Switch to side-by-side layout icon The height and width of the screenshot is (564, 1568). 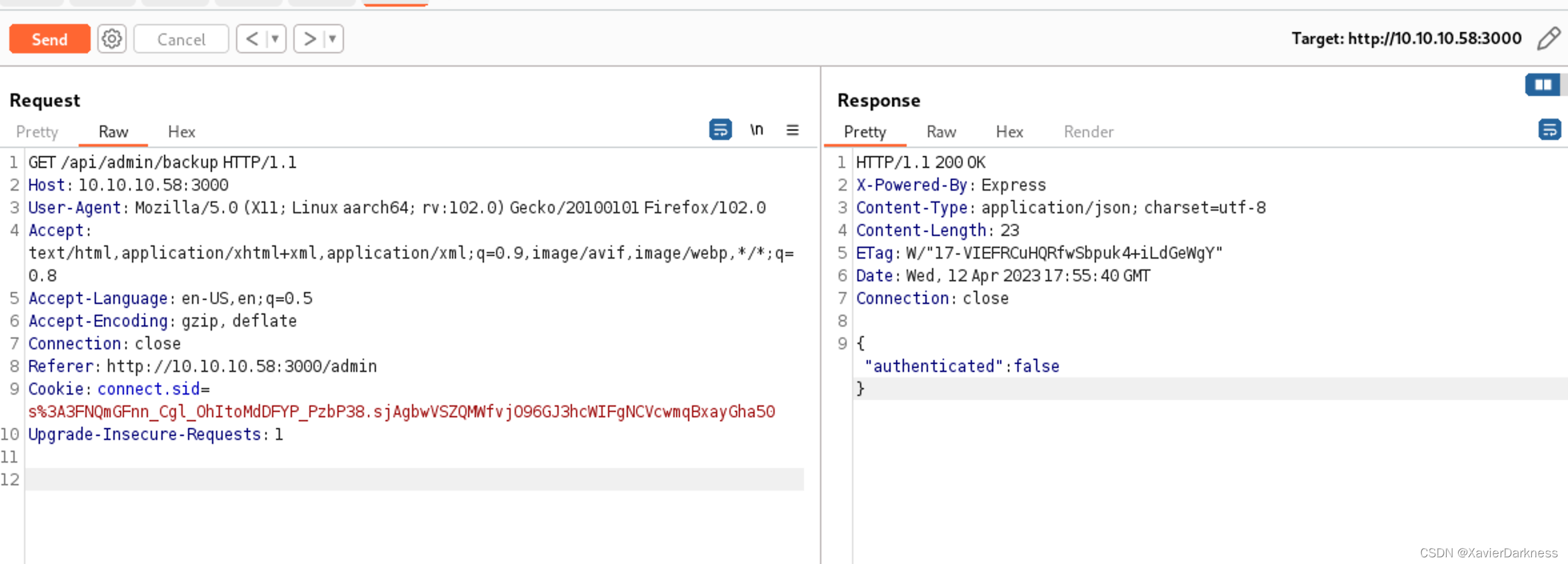[1543, 85]
